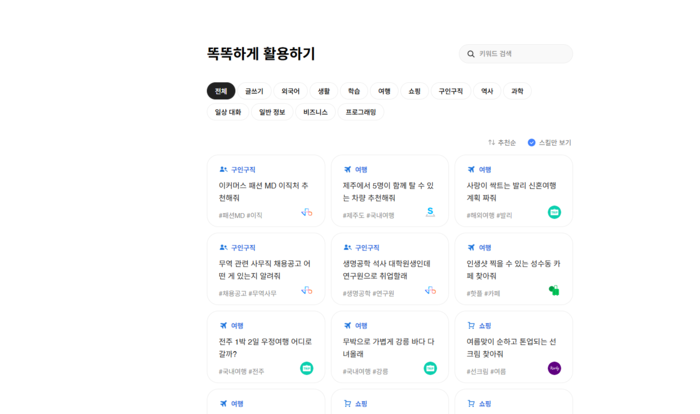Click the hashtag #생명공학
700x414 pixels.
click(x=357, y=293)
